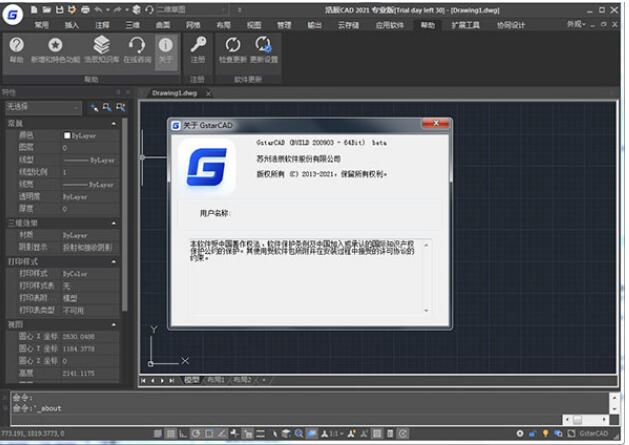Click the linetype ByLayer value field

90,160
